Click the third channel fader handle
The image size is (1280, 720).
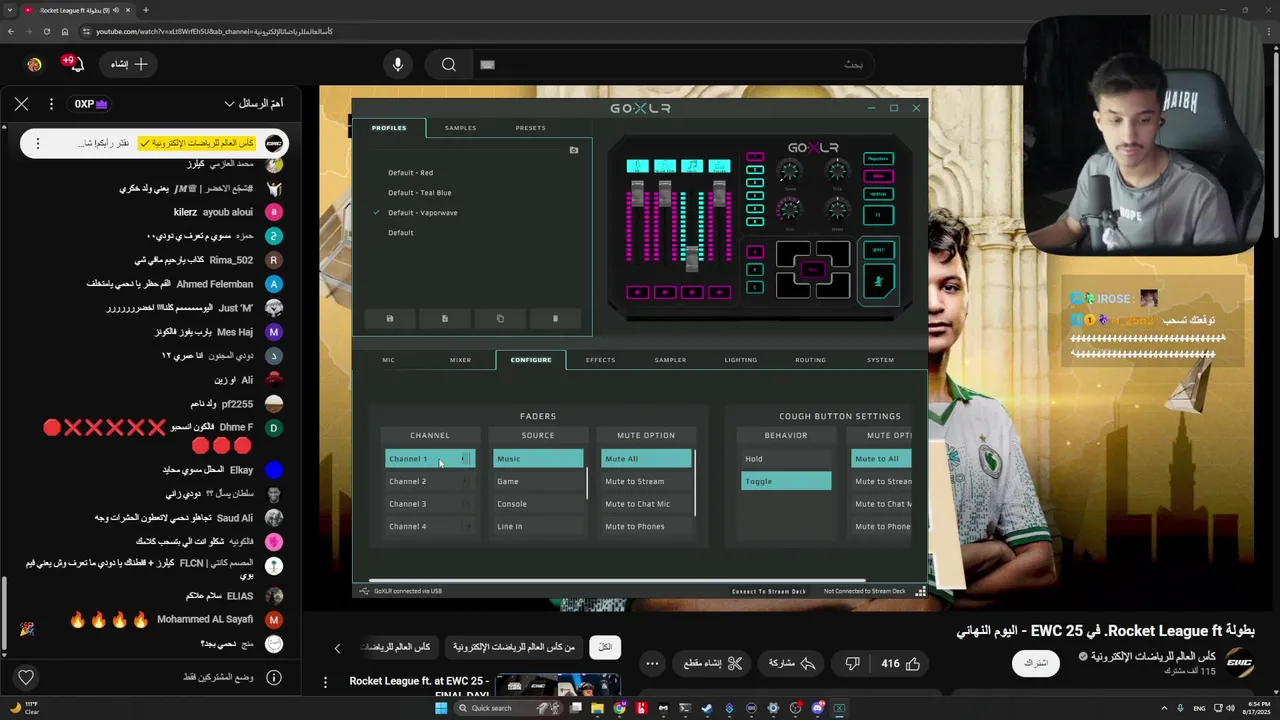click(692, 258)
